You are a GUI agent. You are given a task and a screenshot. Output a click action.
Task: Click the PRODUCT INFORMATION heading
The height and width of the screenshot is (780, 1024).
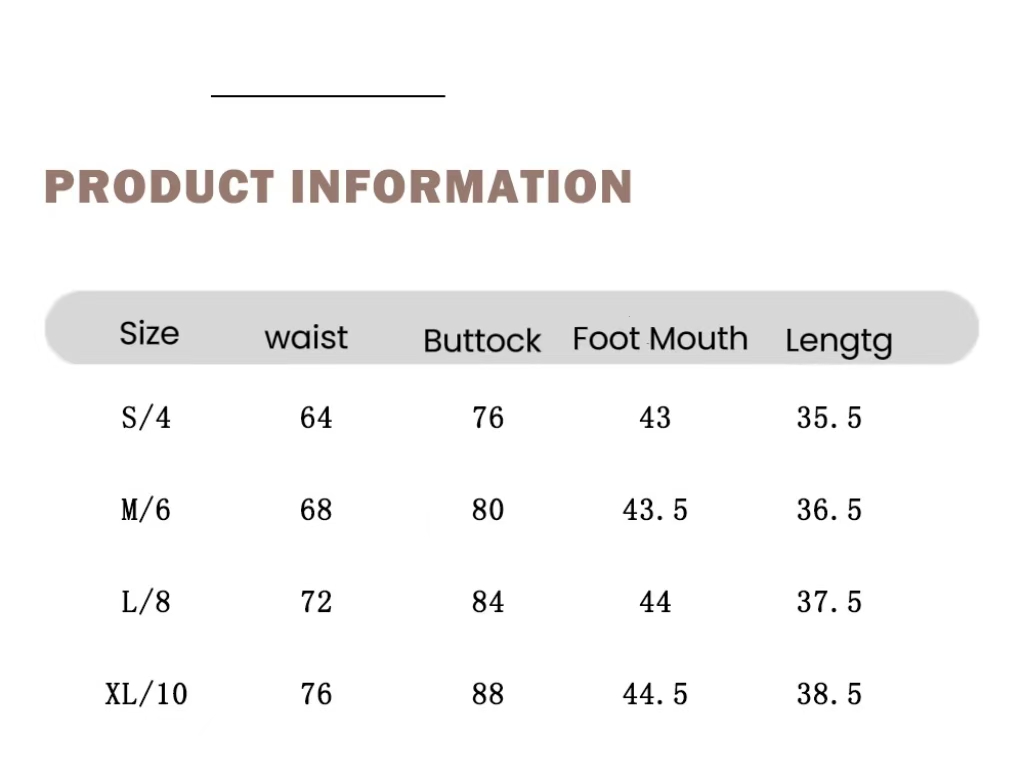coord(338,187)
